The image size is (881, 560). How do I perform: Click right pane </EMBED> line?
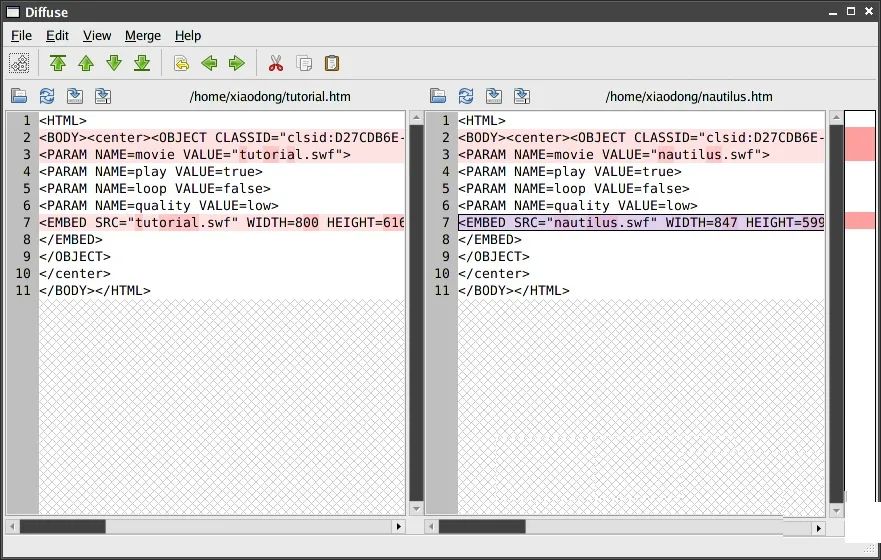pyautogui.click(x=641, y=239)
